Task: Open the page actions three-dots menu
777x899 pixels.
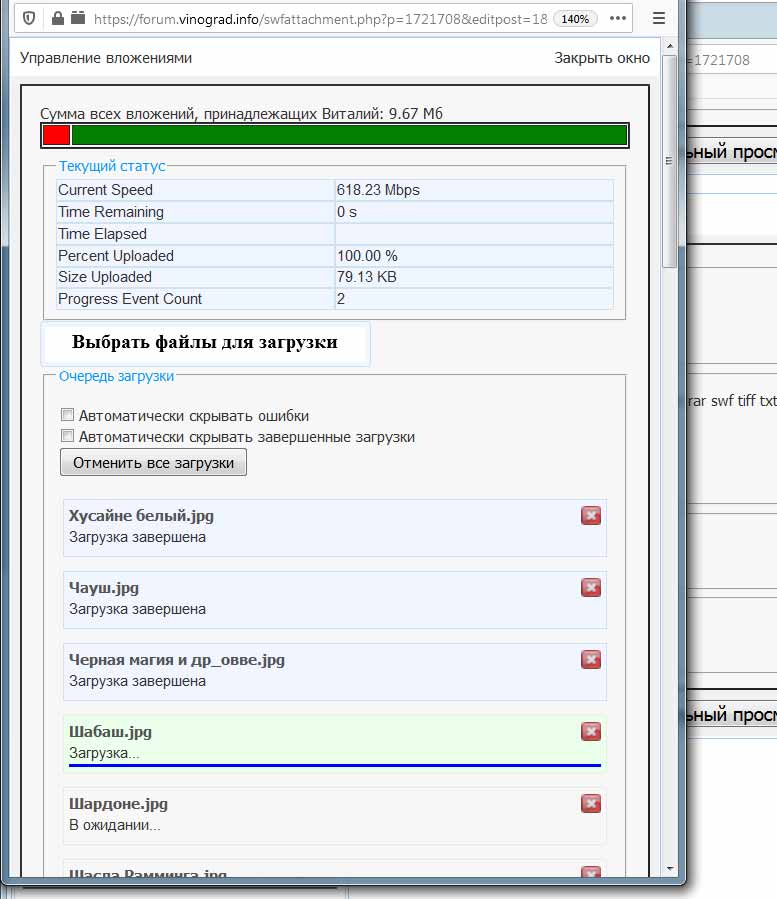Action: click(618, 18)
